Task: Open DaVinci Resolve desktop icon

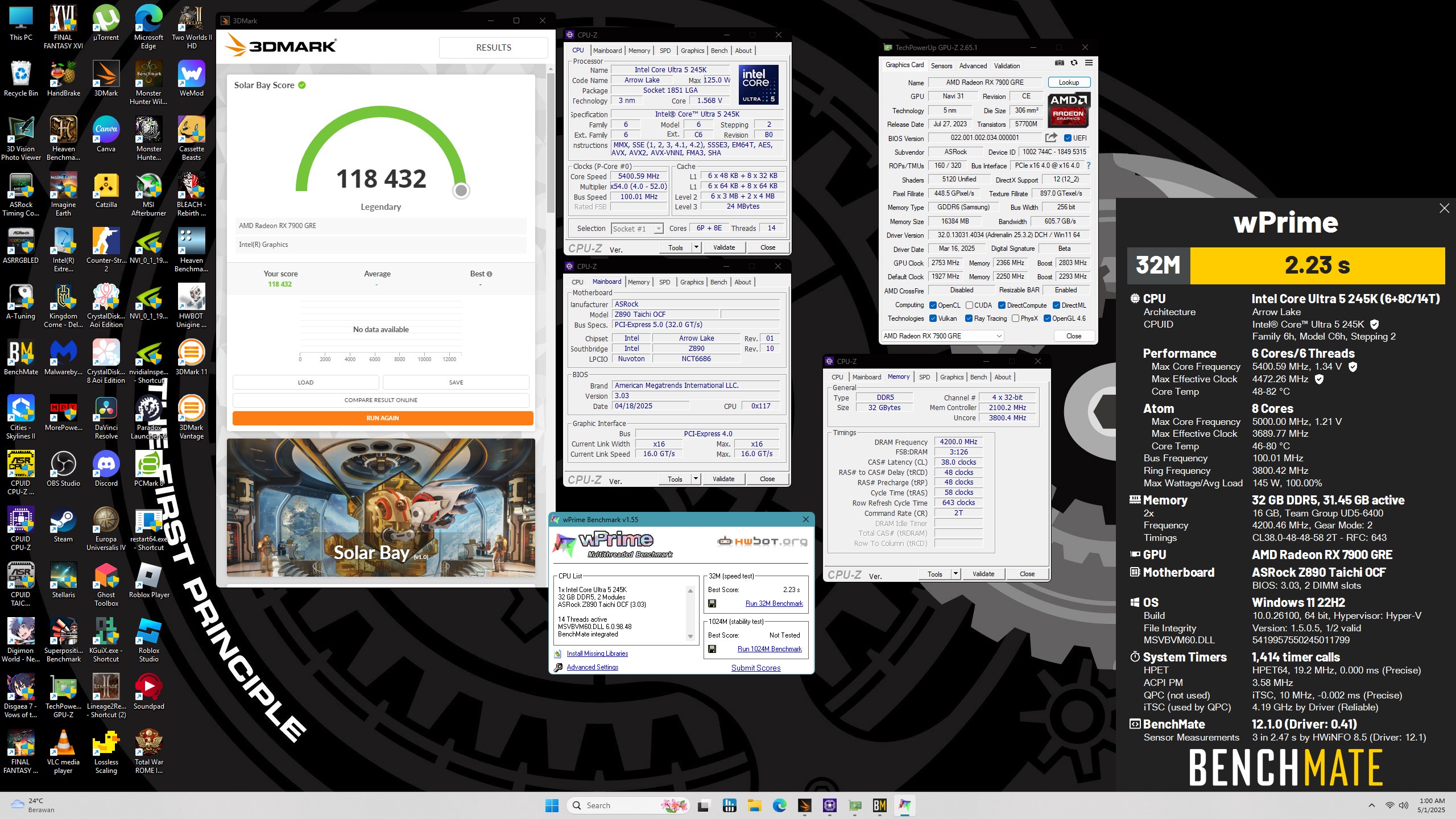Action: click(x=106, y=417)
